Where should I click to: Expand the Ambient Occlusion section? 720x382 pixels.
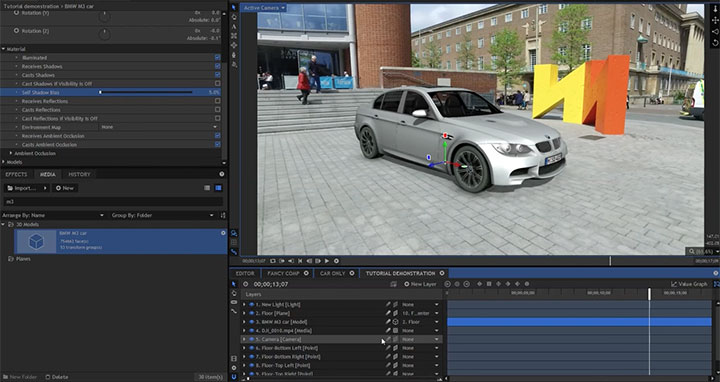11,153
